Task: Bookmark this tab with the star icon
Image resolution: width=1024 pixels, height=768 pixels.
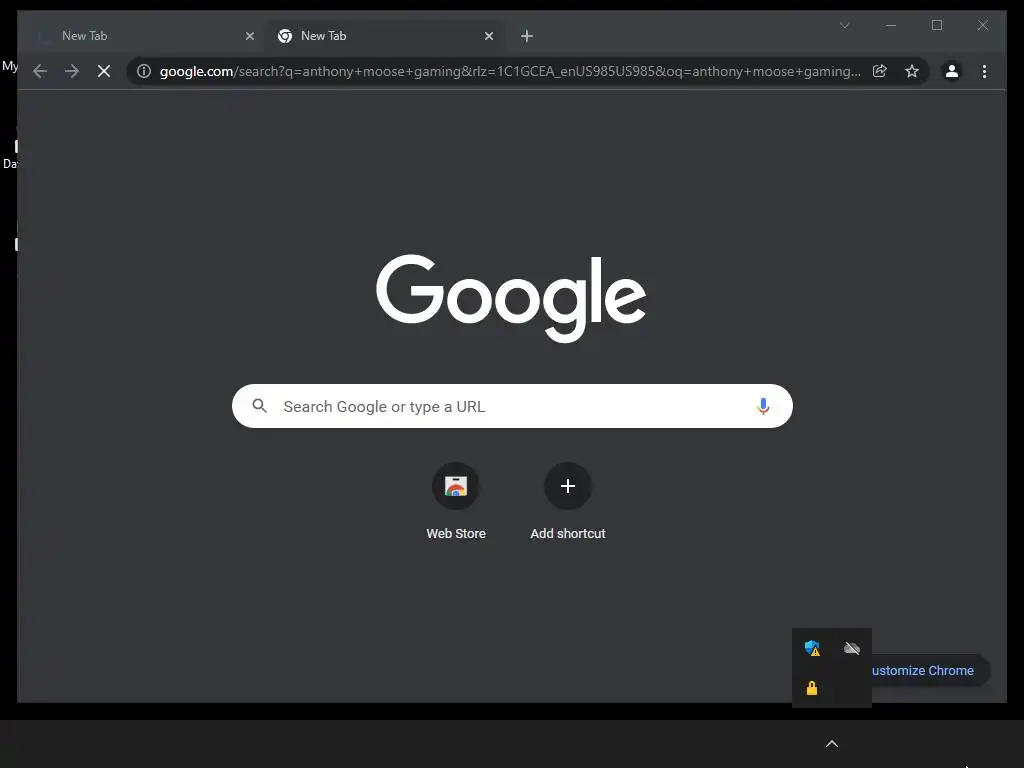Action: click(x=912, y=71)
